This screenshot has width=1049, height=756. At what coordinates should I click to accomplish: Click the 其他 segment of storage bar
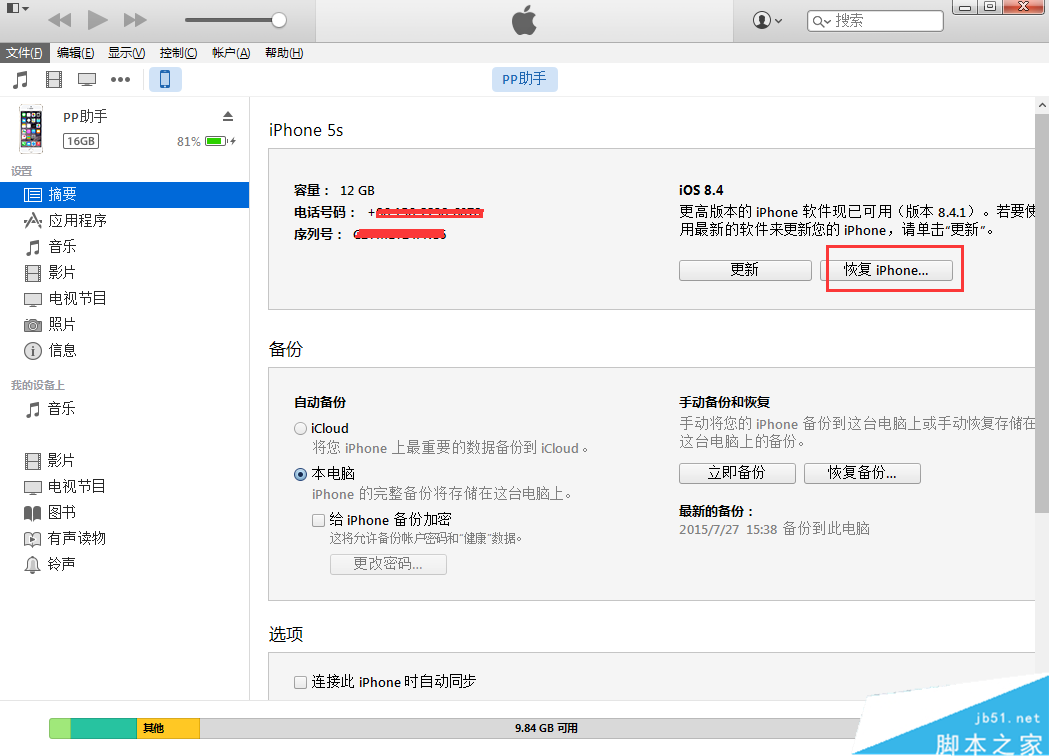pos(168,728)
